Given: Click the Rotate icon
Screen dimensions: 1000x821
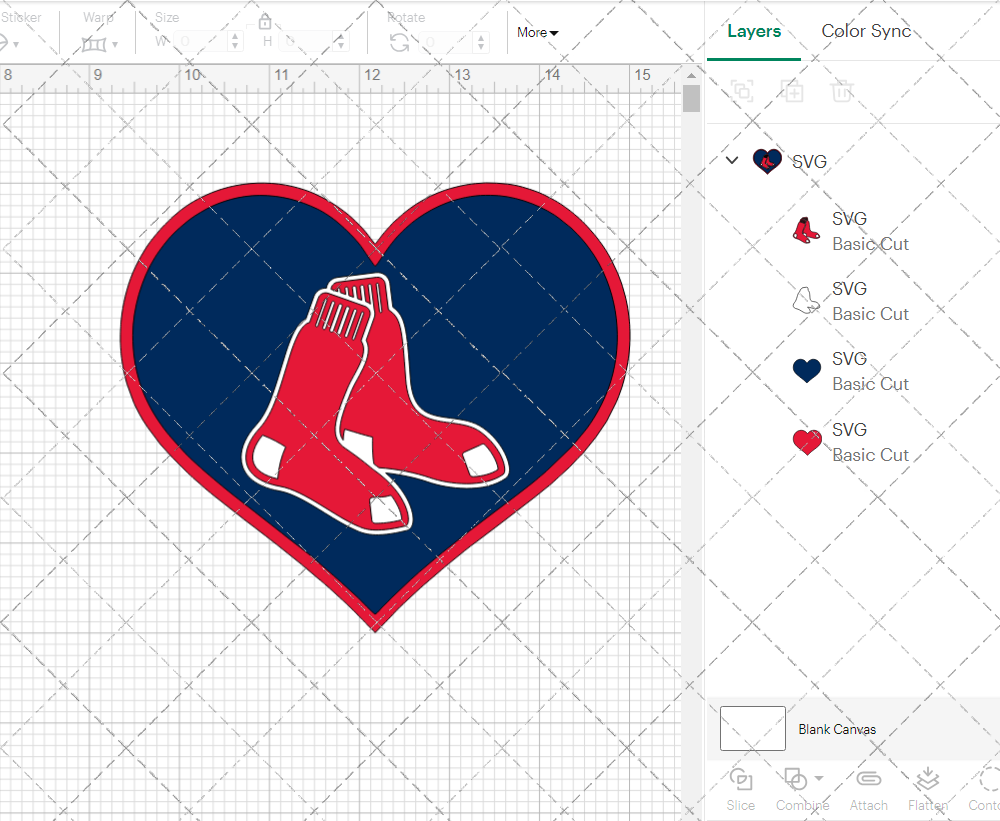Looking at the screenshot, I should pyautogui.click(x=400, y=42).
